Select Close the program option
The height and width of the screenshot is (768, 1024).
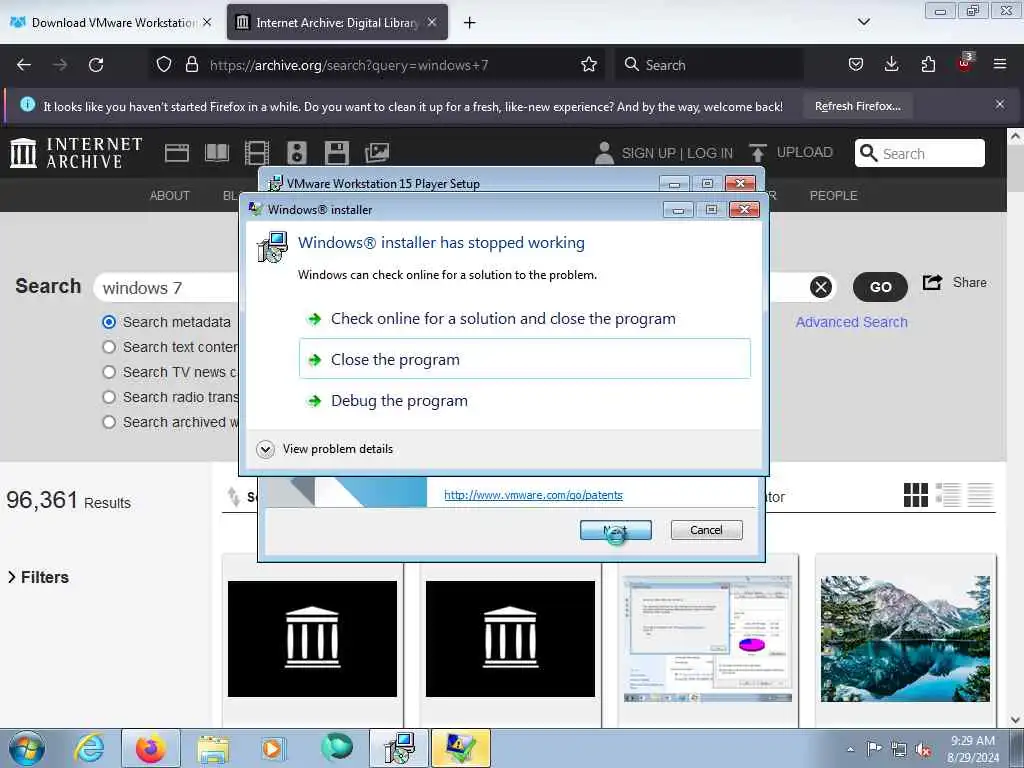[524, 359]
